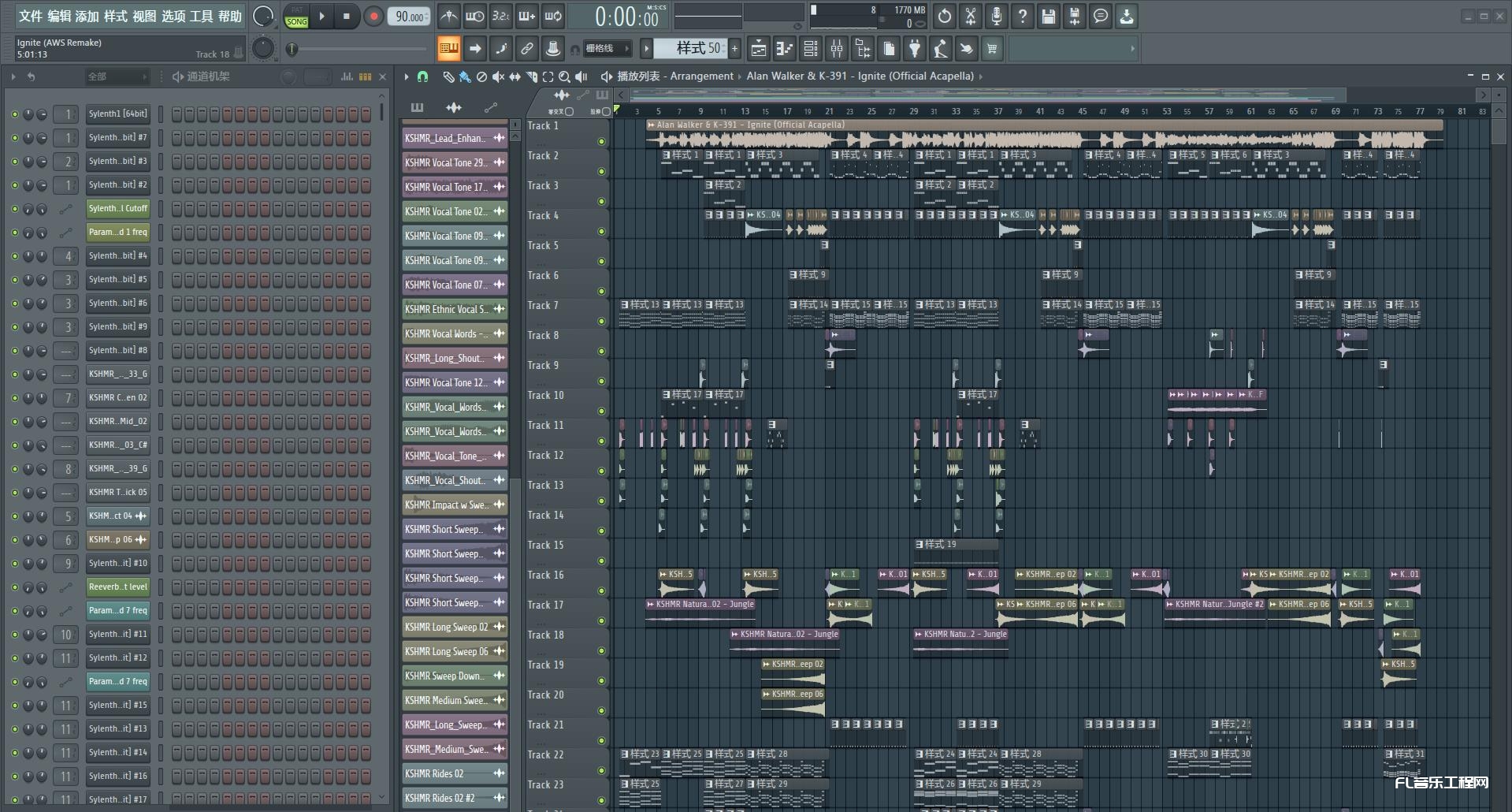
Task: Click the microphone one-click recording icon
Action: click(x=997, y=16)
